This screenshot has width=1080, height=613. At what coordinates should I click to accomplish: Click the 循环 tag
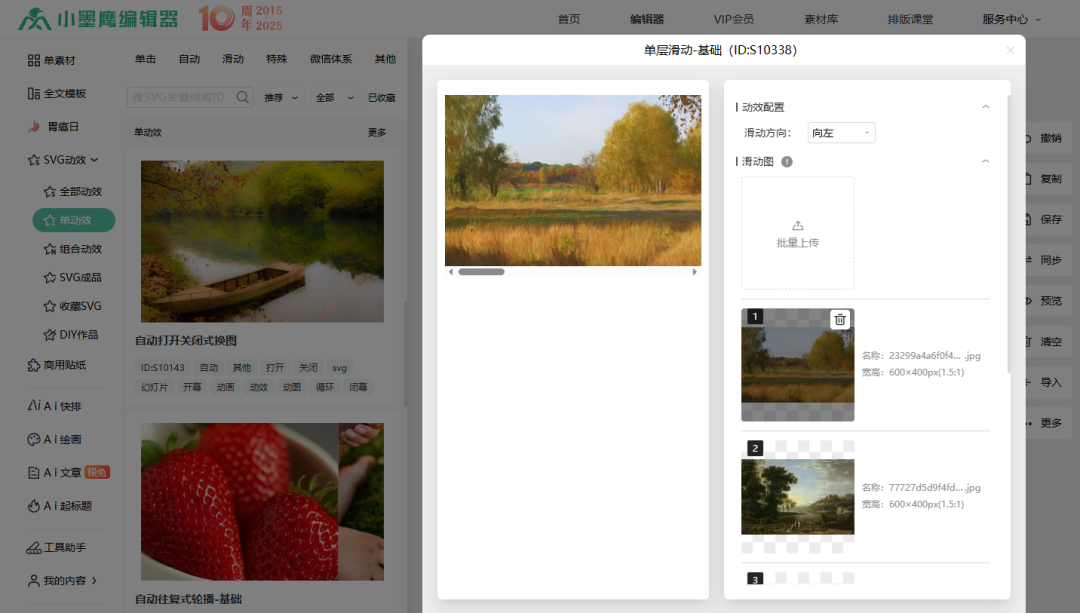point(325,387)
